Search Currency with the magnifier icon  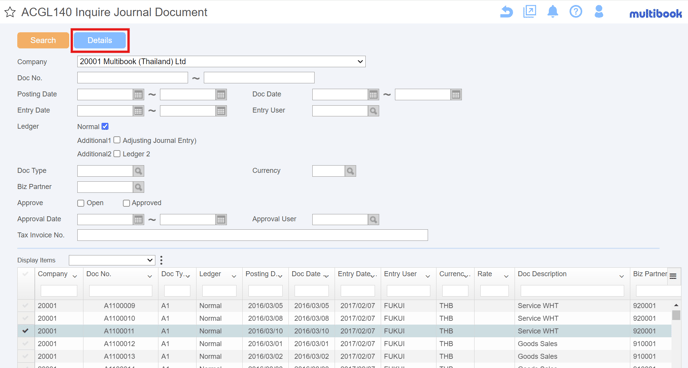click(350, 171)
